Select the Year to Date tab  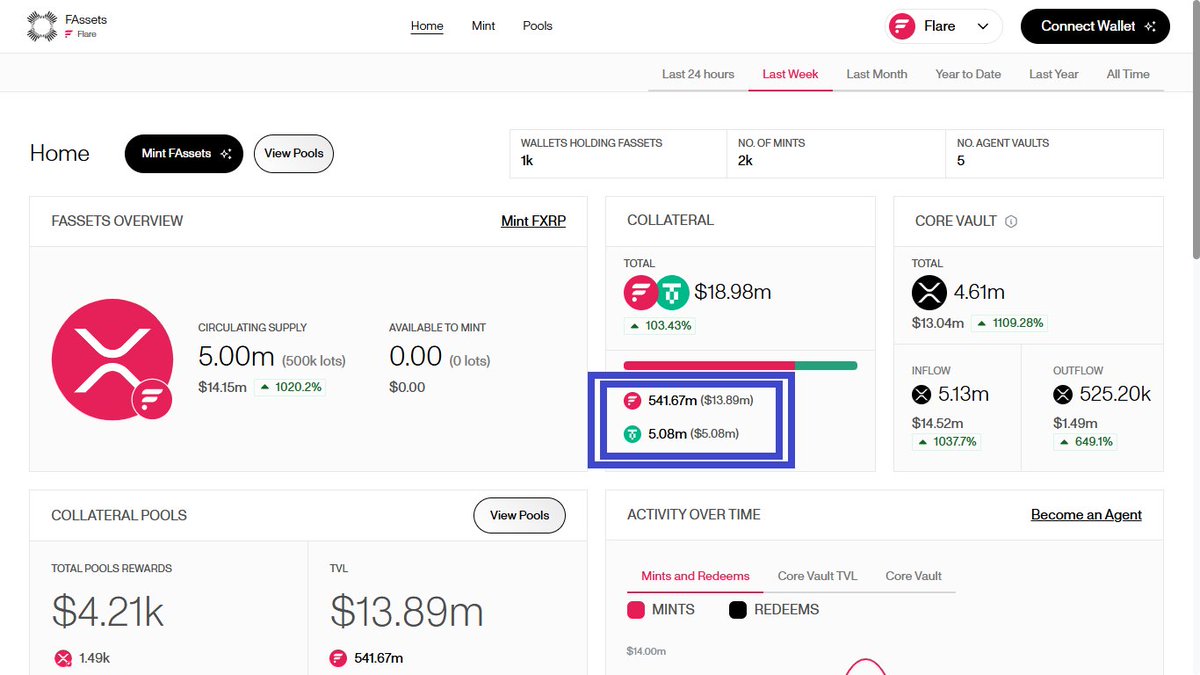[968, 74]
